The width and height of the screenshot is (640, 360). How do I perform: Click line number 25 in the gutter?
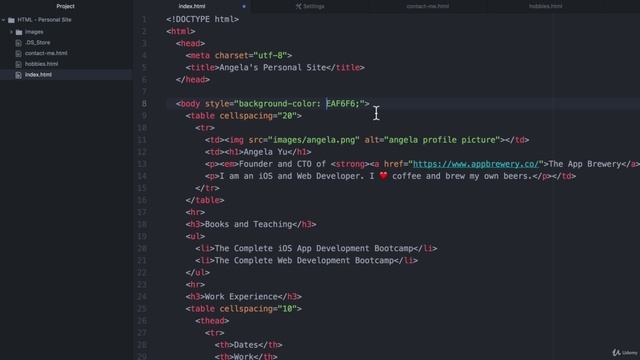click(142, 309)
